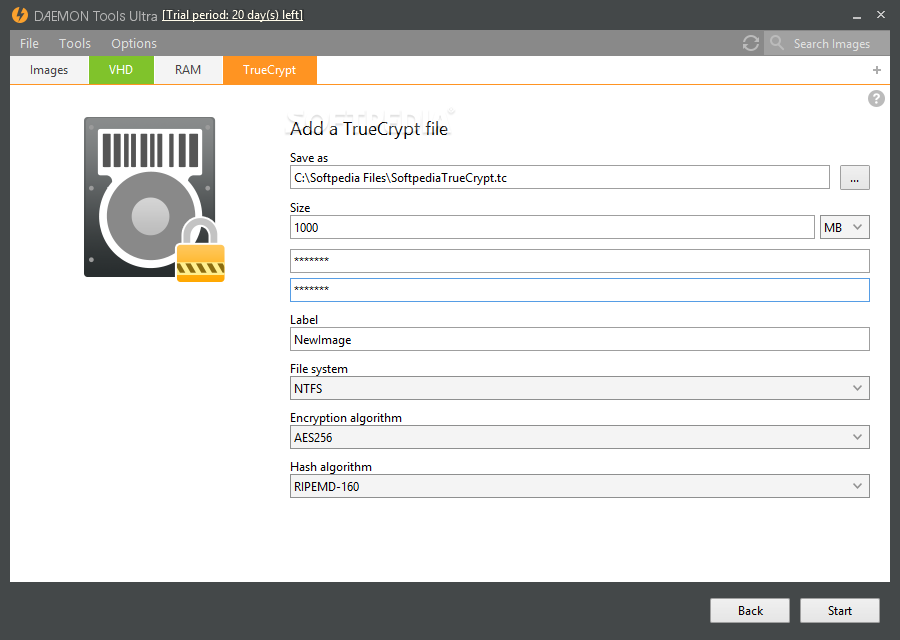Open help via question mark icon

pos(876,99)
